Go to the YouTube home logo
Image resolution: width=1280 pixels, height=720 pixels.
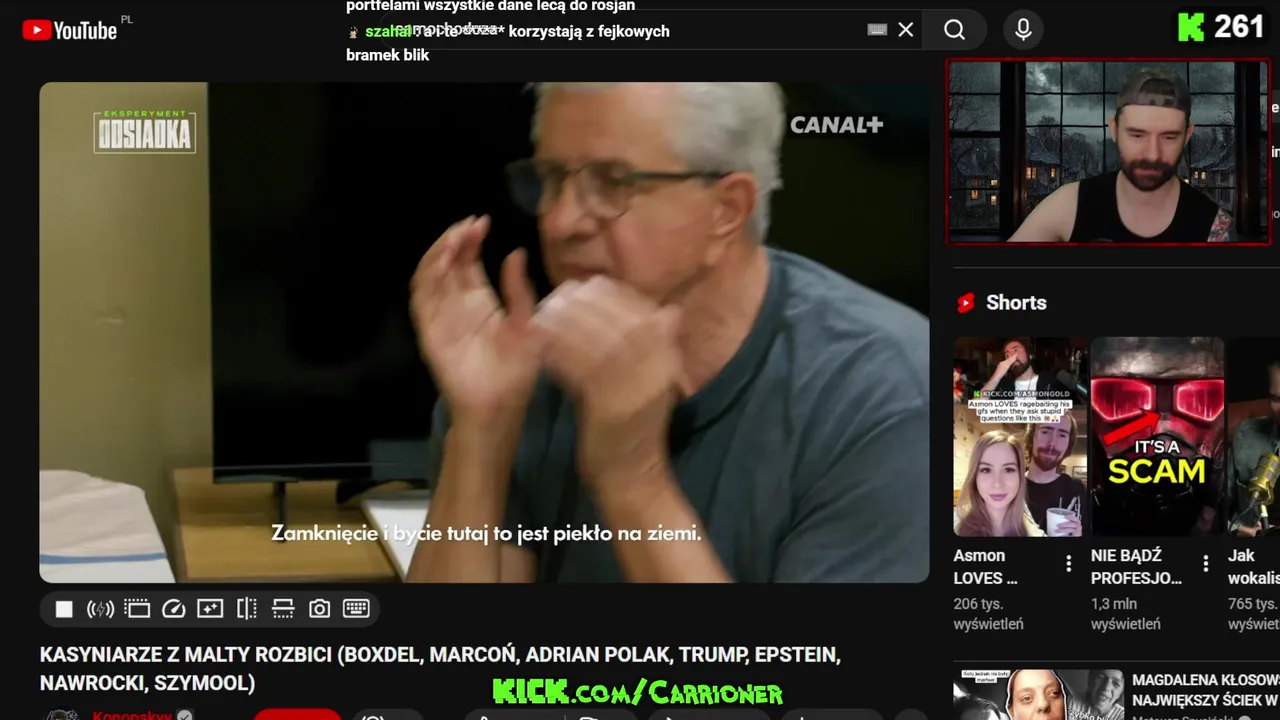70,30
